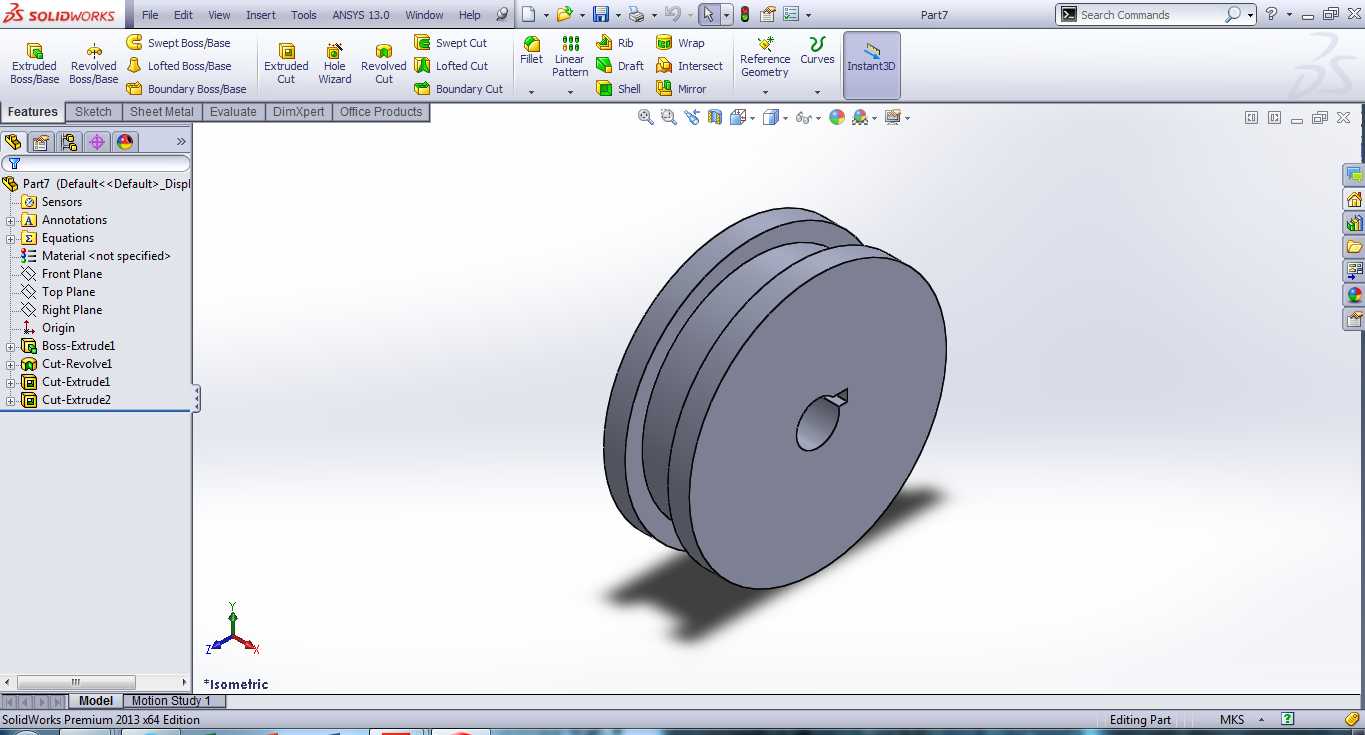Viewport: 1365px width, 735px height.
Task: Apply the Fillet feature
Action: pos(532,51)
